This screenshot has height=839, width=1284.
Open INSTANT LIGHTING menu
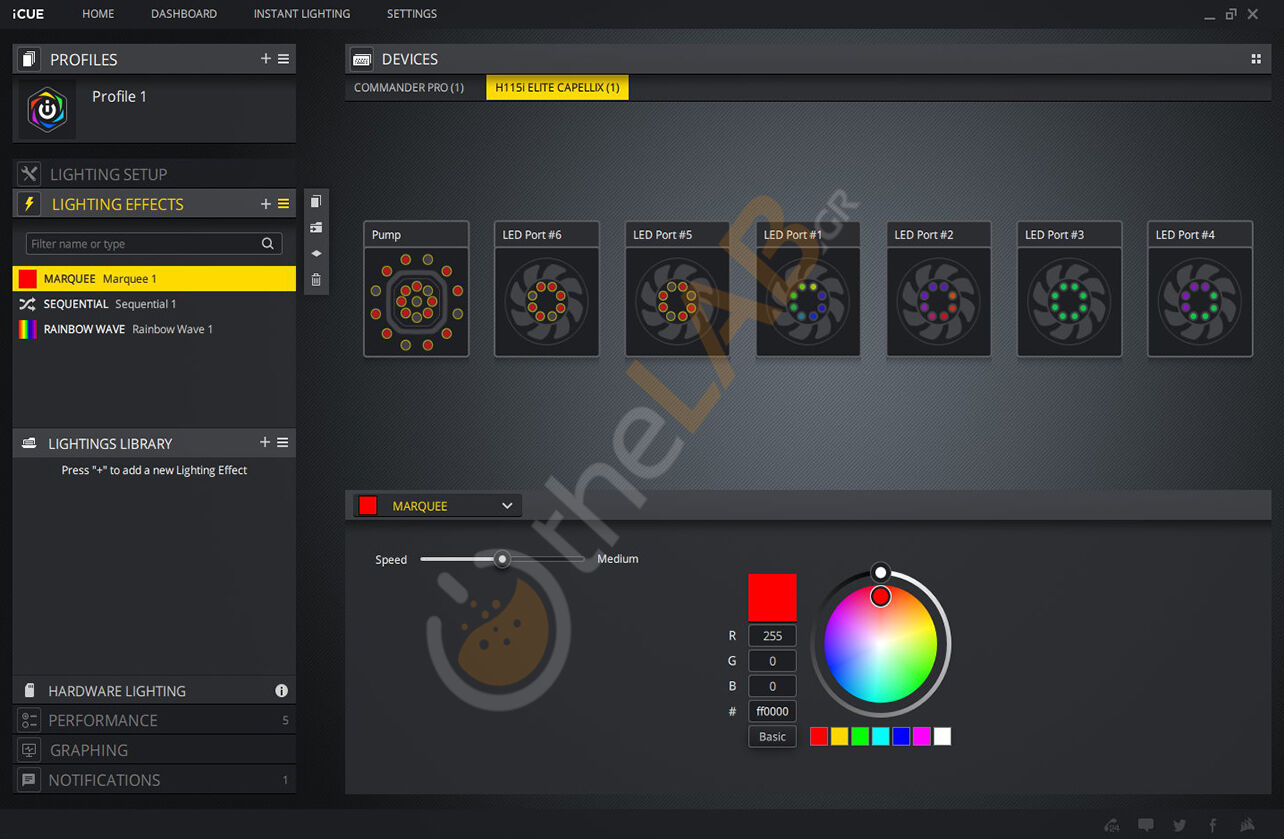pyautogui.click(x=302, y=14)
